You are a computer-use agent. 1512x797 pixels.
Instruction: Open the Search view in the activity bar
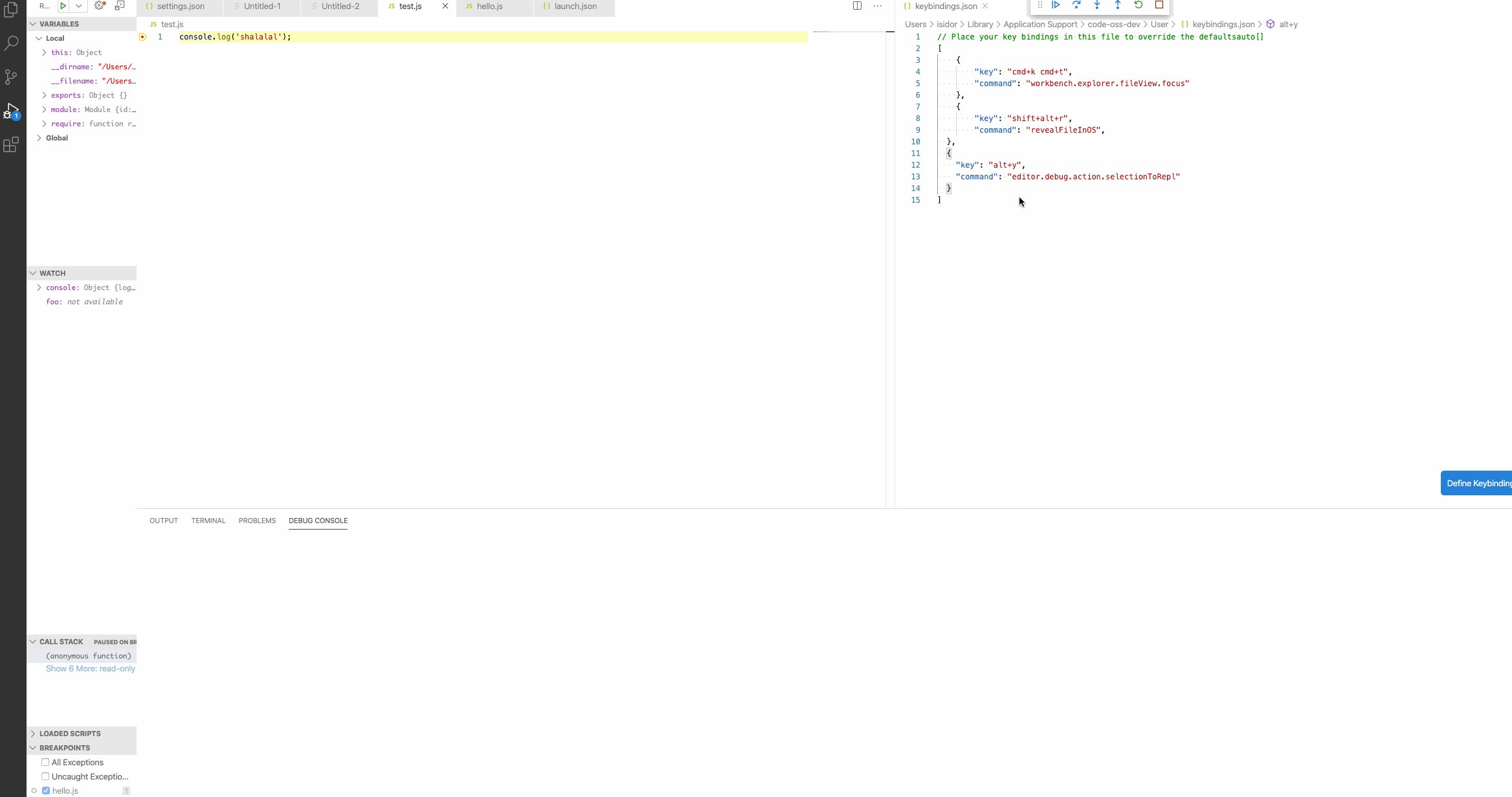(11, 43)
